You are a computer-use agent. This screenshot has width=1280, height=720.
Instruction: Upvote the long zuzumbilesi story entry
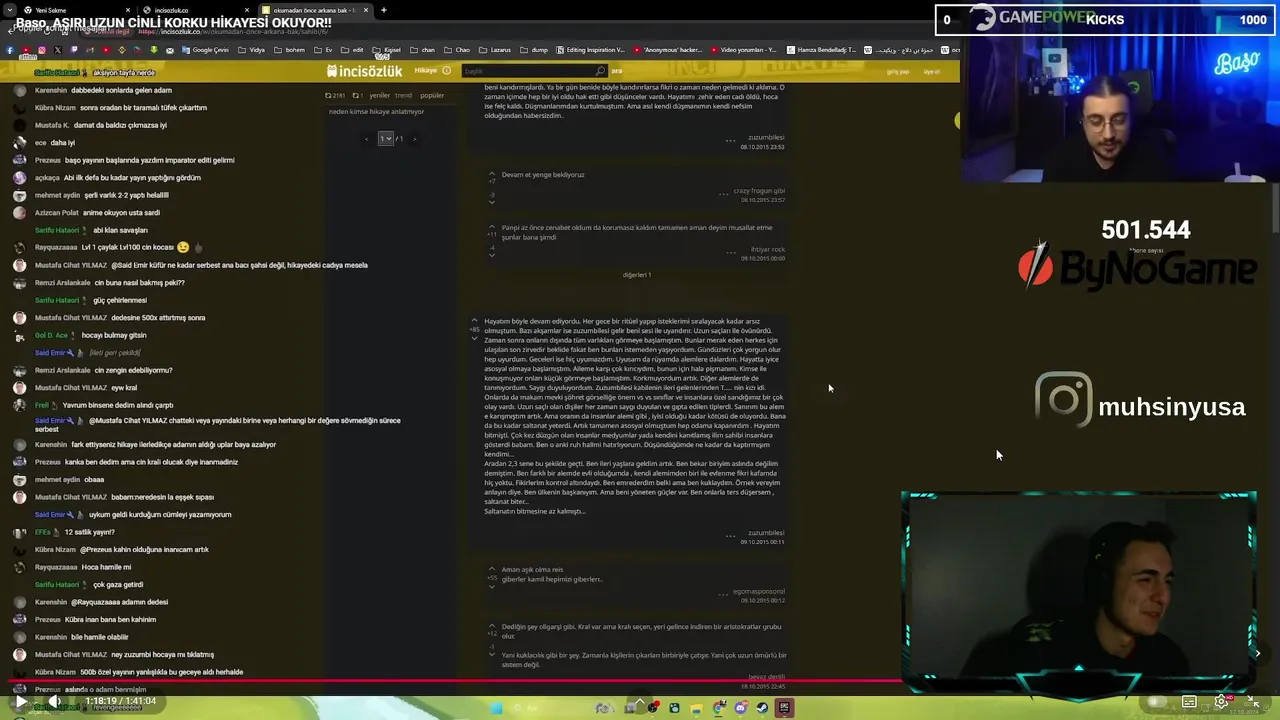[x=475, y=320]
